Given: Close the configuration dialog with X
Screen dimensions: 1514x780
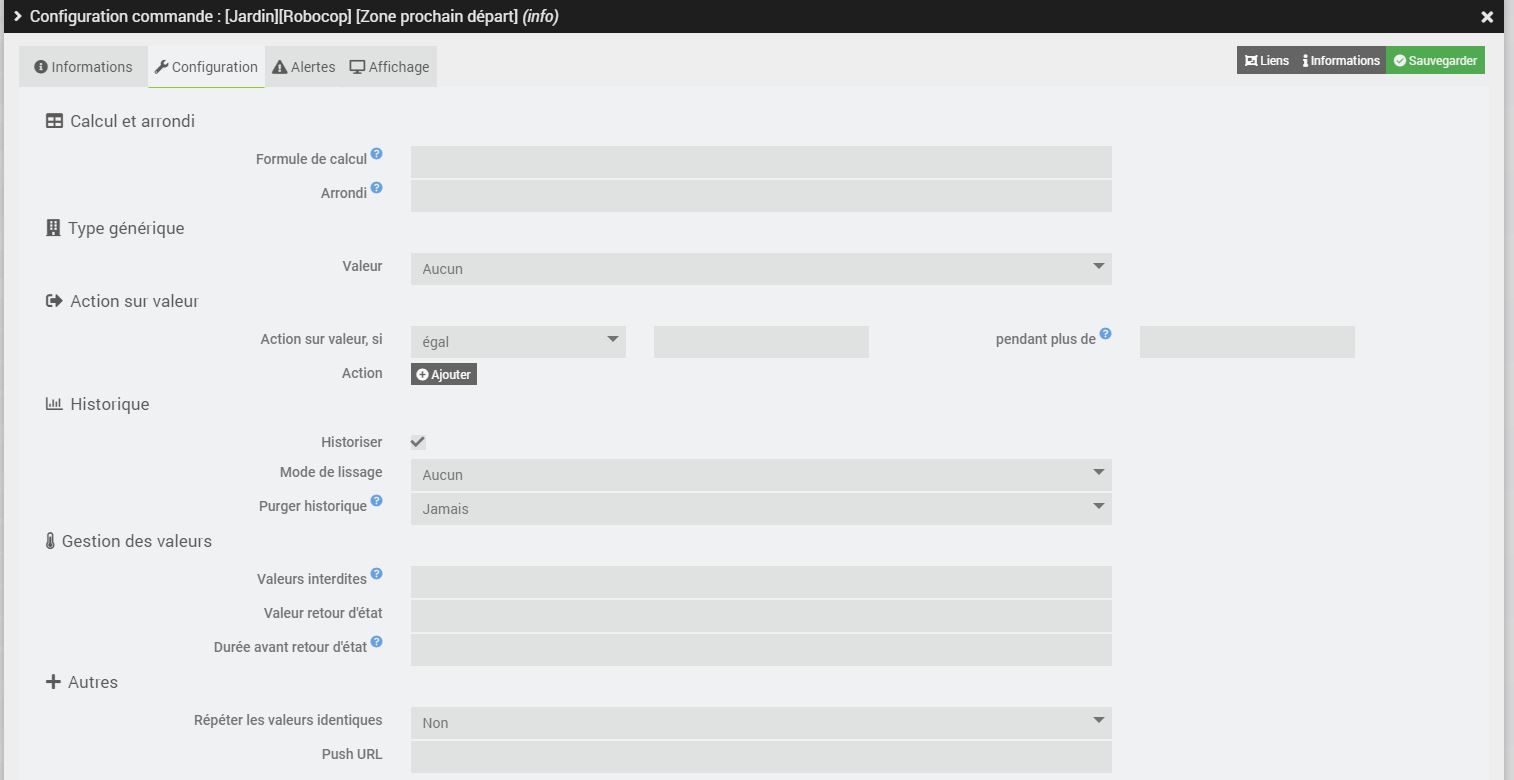Looking at the screenshot, I should (1486, 17).
